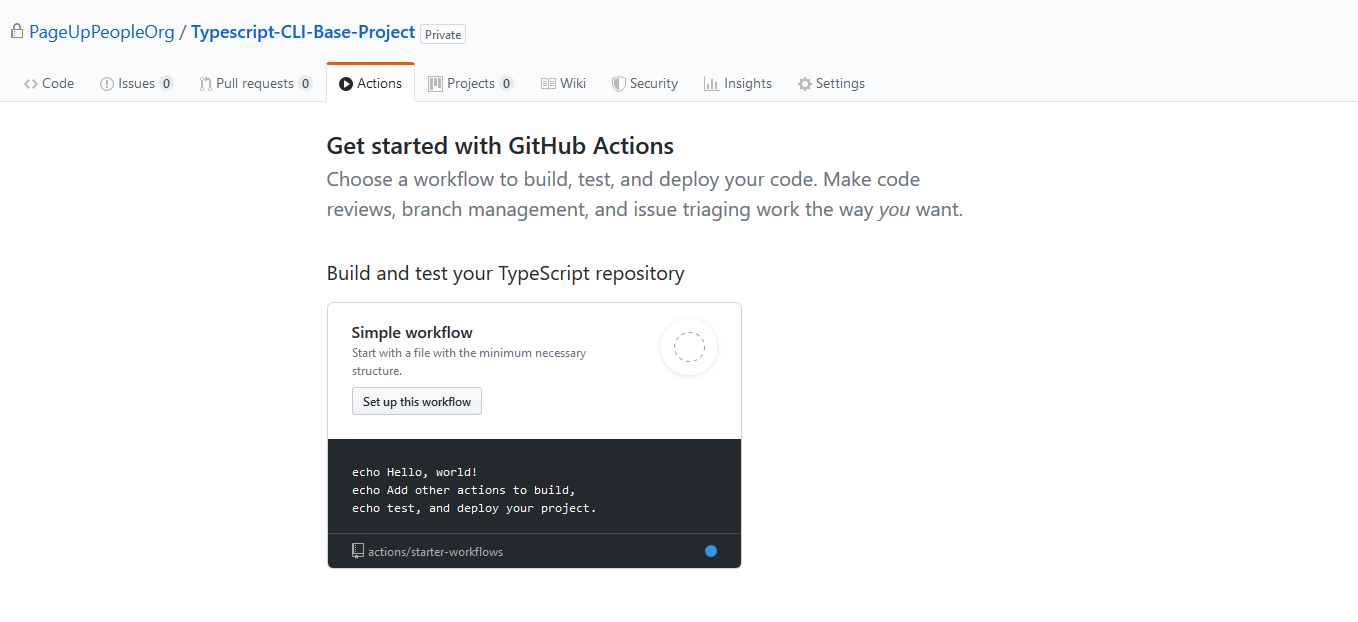Screen dimensions: 1358x622
Task: Click the Set up this workflow button
Action: point(416,400)
